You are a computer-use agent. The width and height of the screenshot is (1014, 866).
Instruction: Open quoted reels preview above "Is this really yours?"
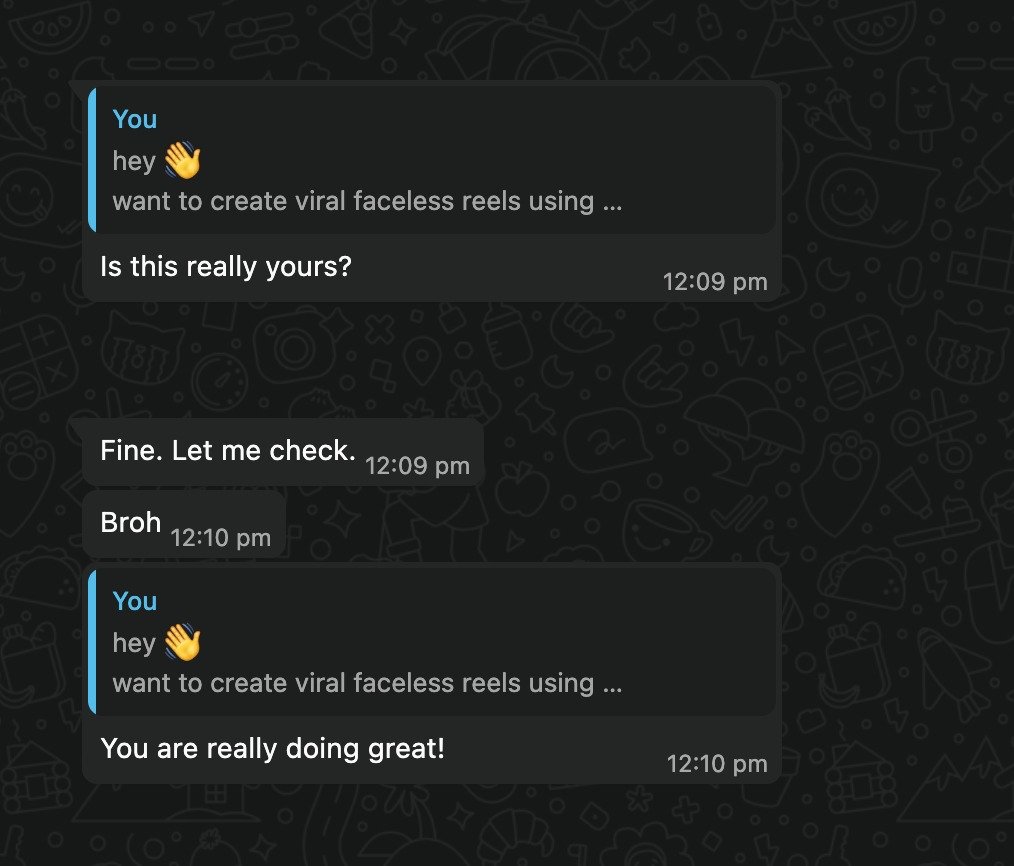tap(367, 201)
